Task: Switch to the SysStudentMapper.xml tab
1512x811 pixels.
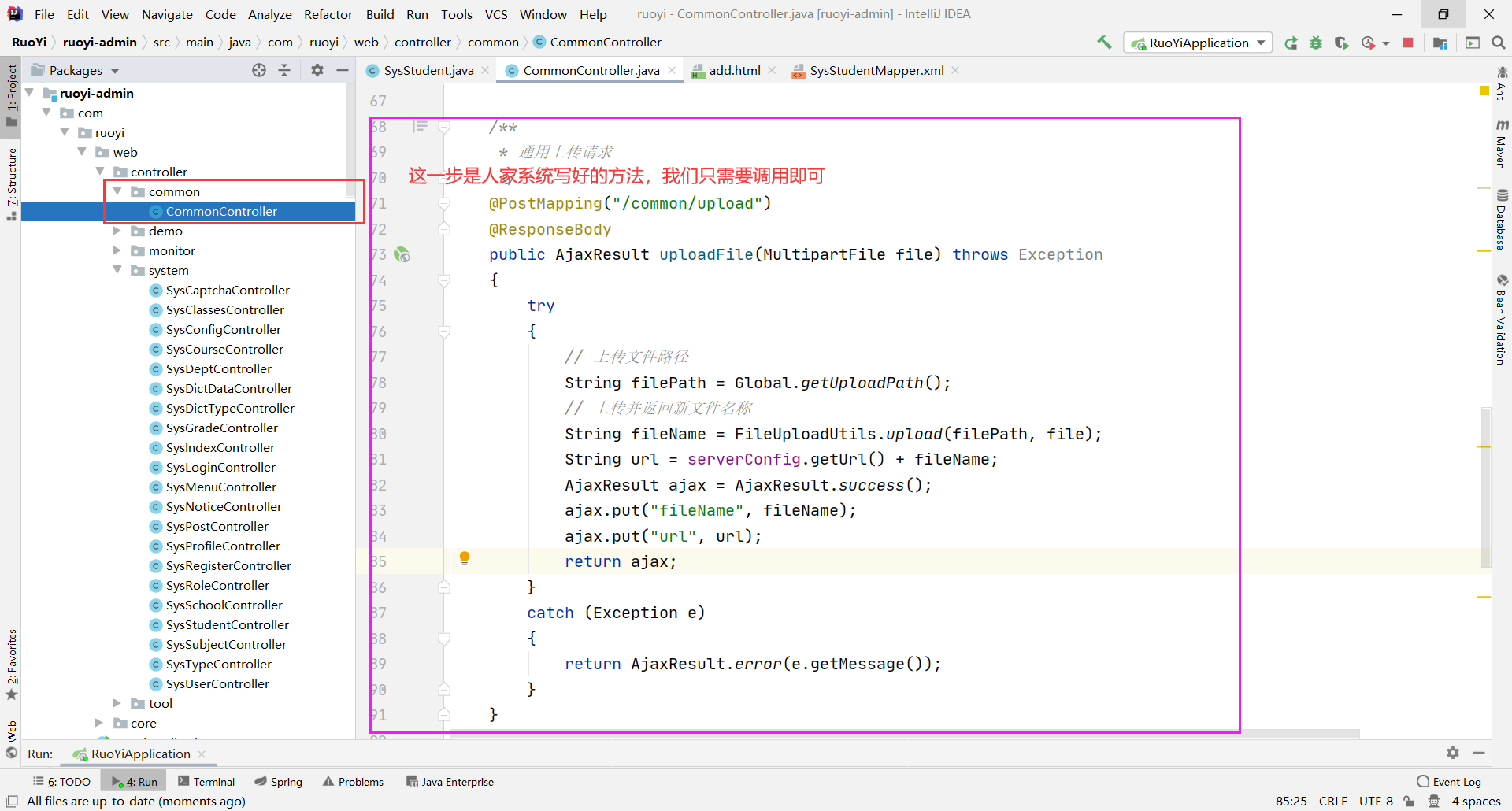Action: point(876,70)
